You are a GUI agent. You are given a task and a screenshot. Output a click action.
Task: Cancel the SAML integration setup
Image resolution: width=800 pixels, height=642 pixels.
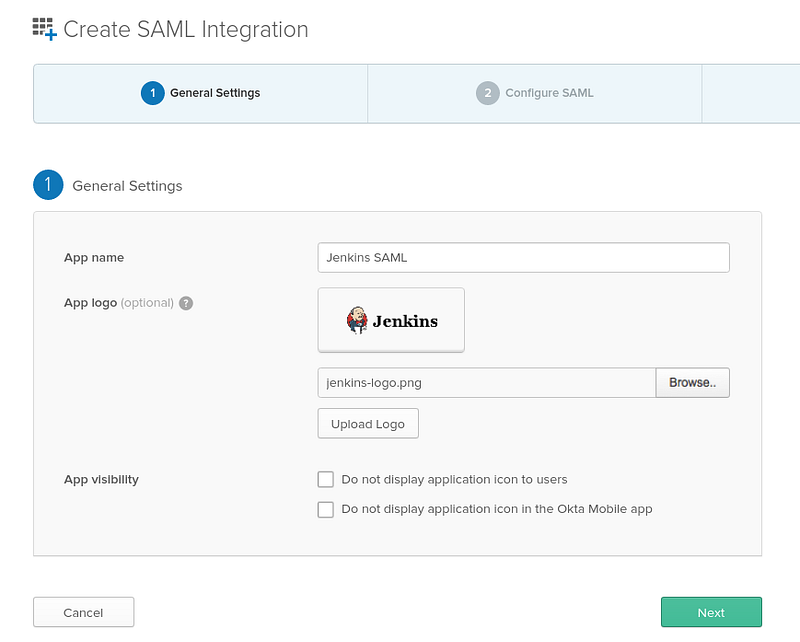pos(84,612)
